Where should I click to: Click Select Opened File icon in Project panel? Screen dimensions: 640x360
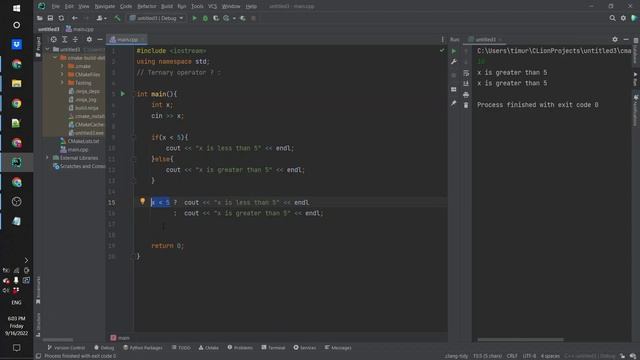click(53, 39)
